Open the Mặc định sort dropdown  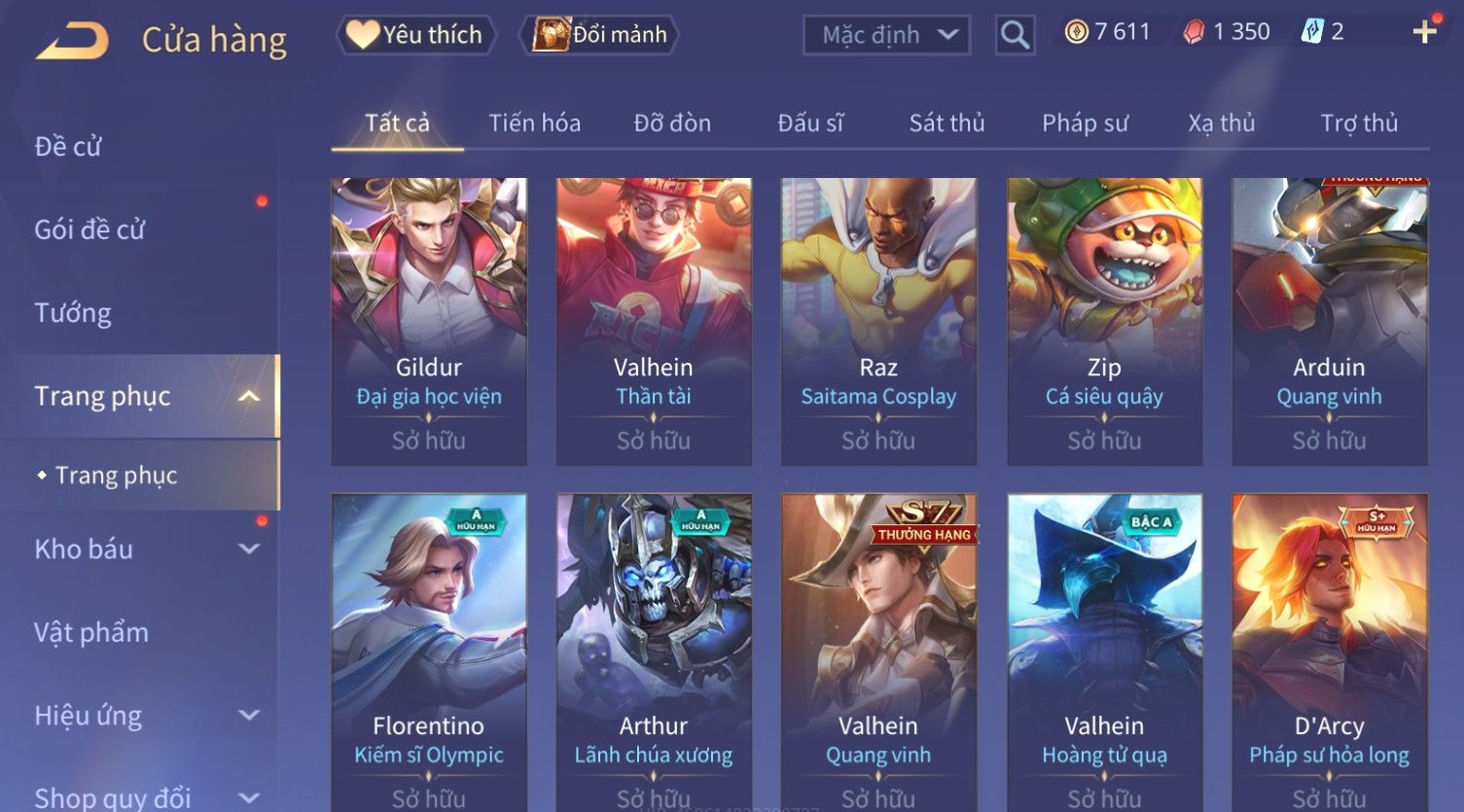886,35
